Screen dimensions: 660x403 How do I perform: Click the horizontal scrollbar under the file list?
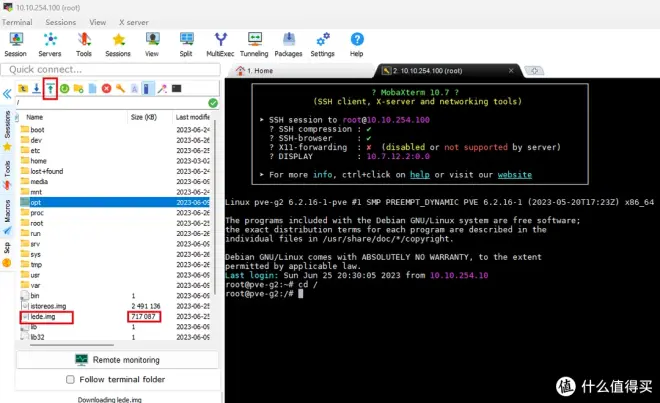click(72, 345)
